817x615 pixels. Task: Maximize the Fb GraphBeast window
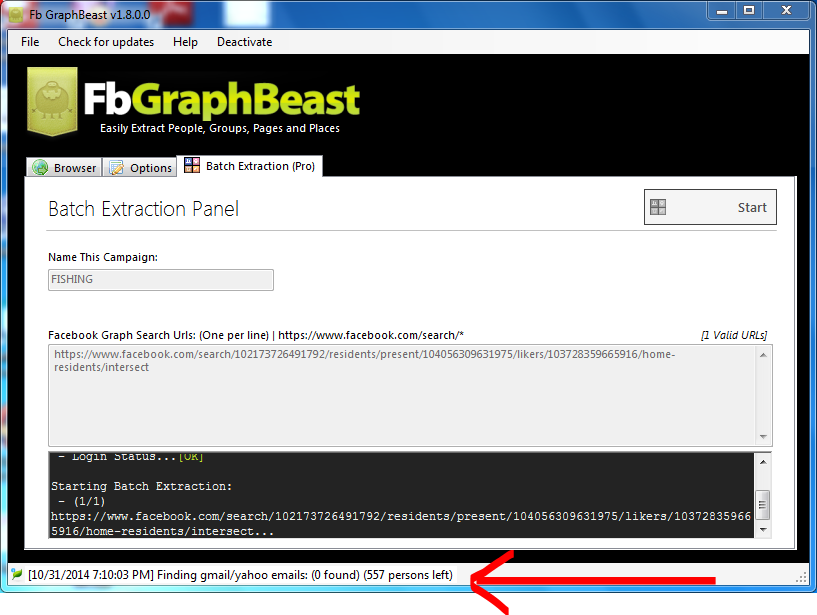coord(749,10)
